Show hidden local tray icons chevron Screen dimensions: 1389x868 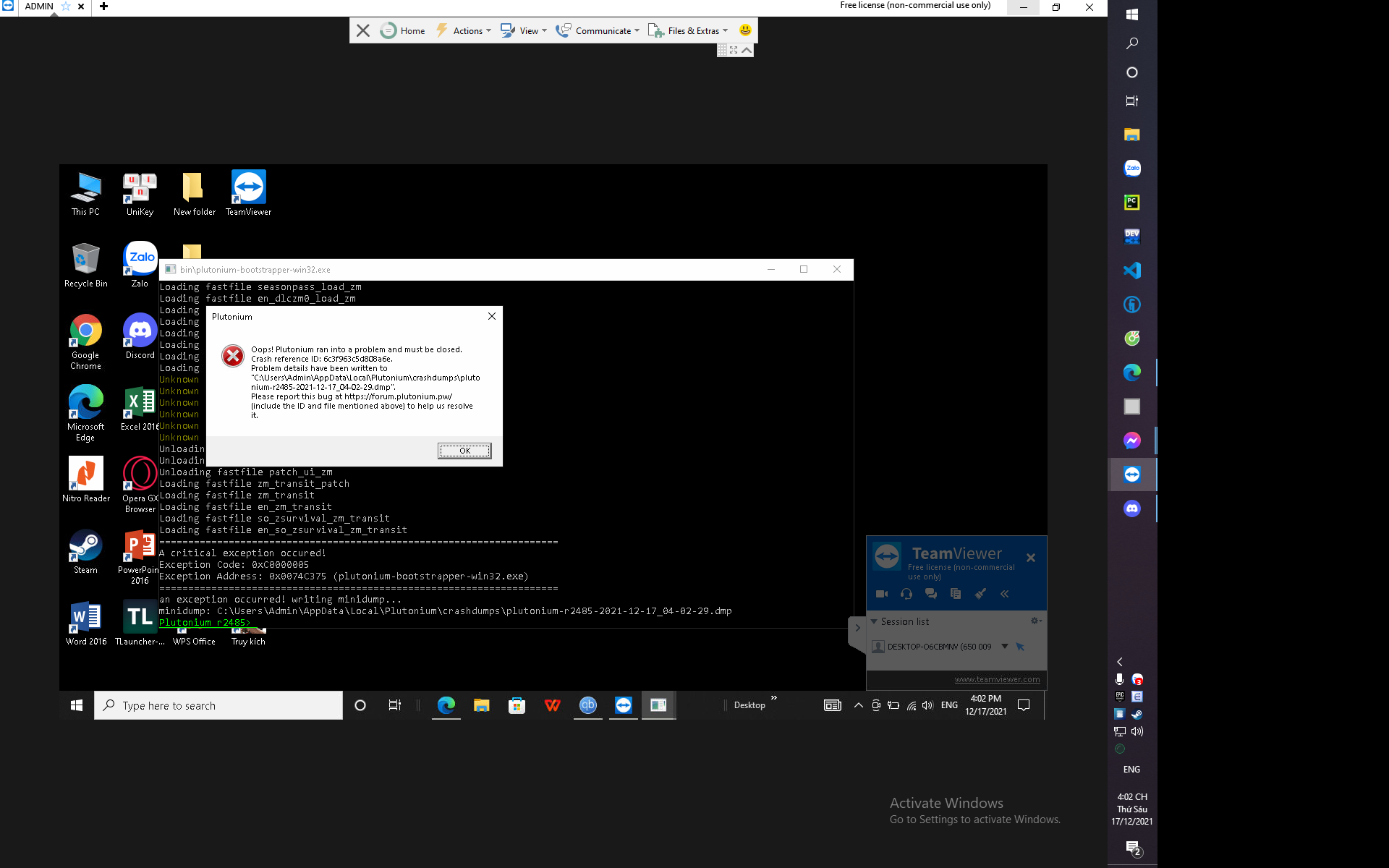(1120, 662)
